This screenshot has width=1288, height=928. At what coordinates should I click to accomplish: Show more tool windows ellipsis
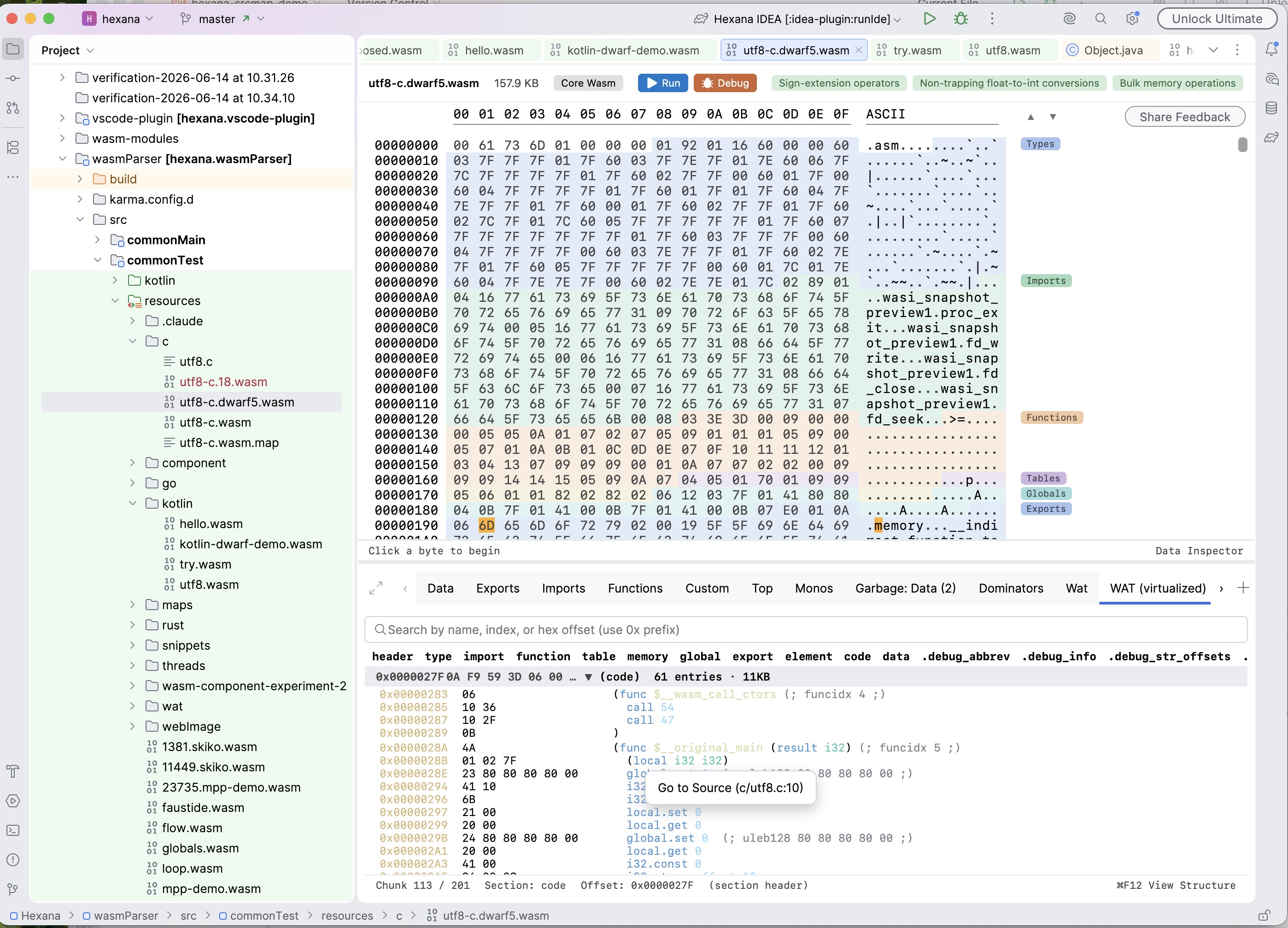pos(13,176)
